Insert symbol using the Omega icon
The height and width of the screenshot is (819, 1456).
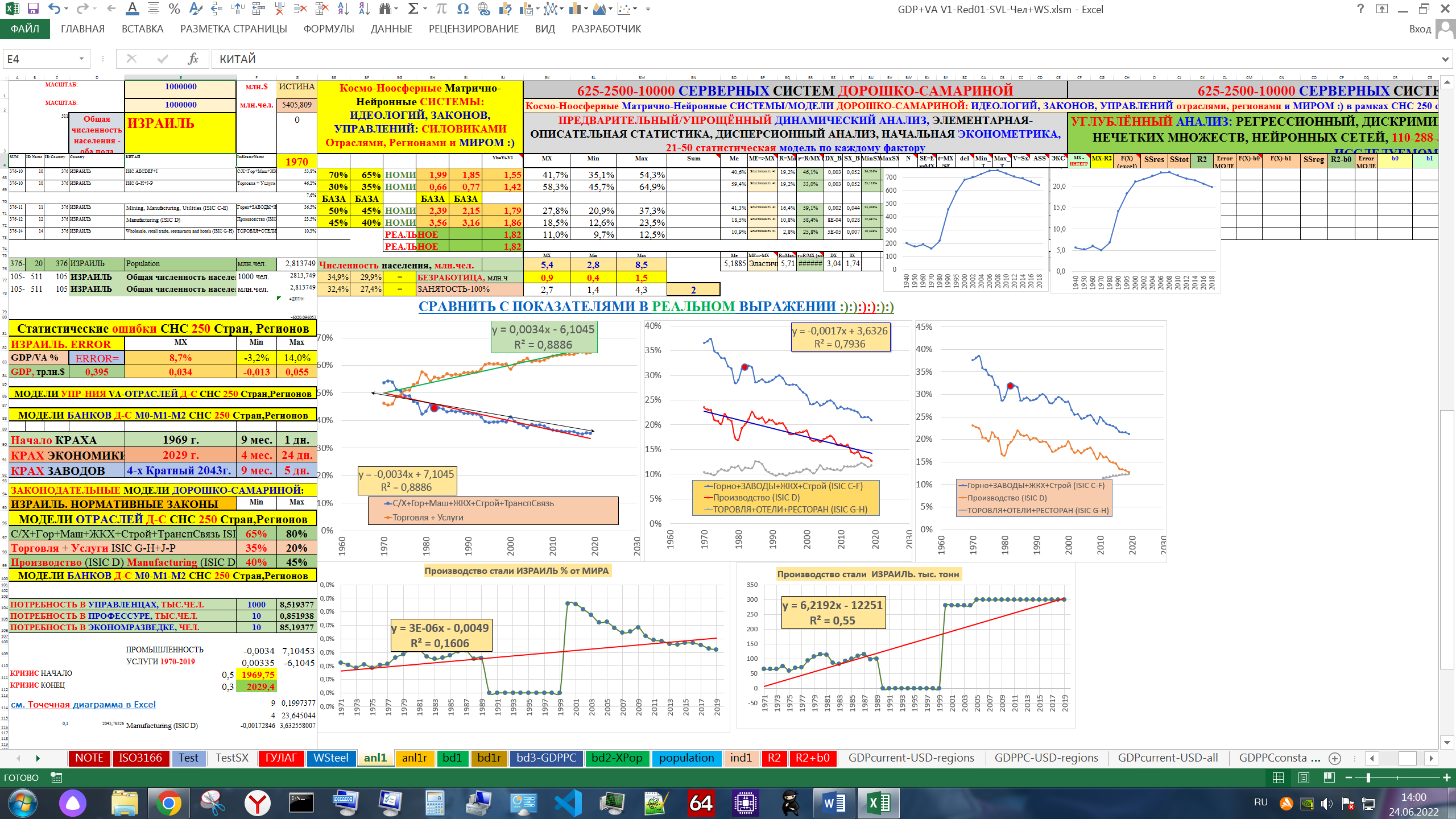[462, 9]
